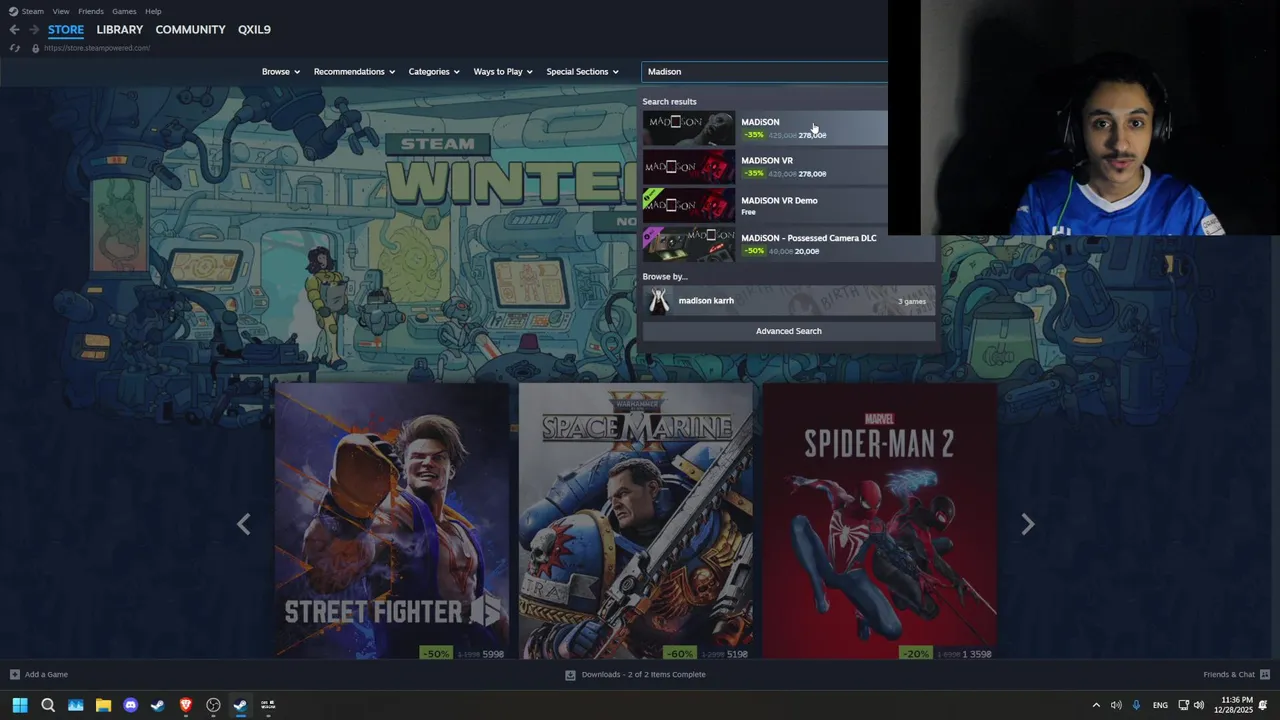Show next carousel items with right arrow
The image size is (1280, 720).
click(x=1027, y=524)
